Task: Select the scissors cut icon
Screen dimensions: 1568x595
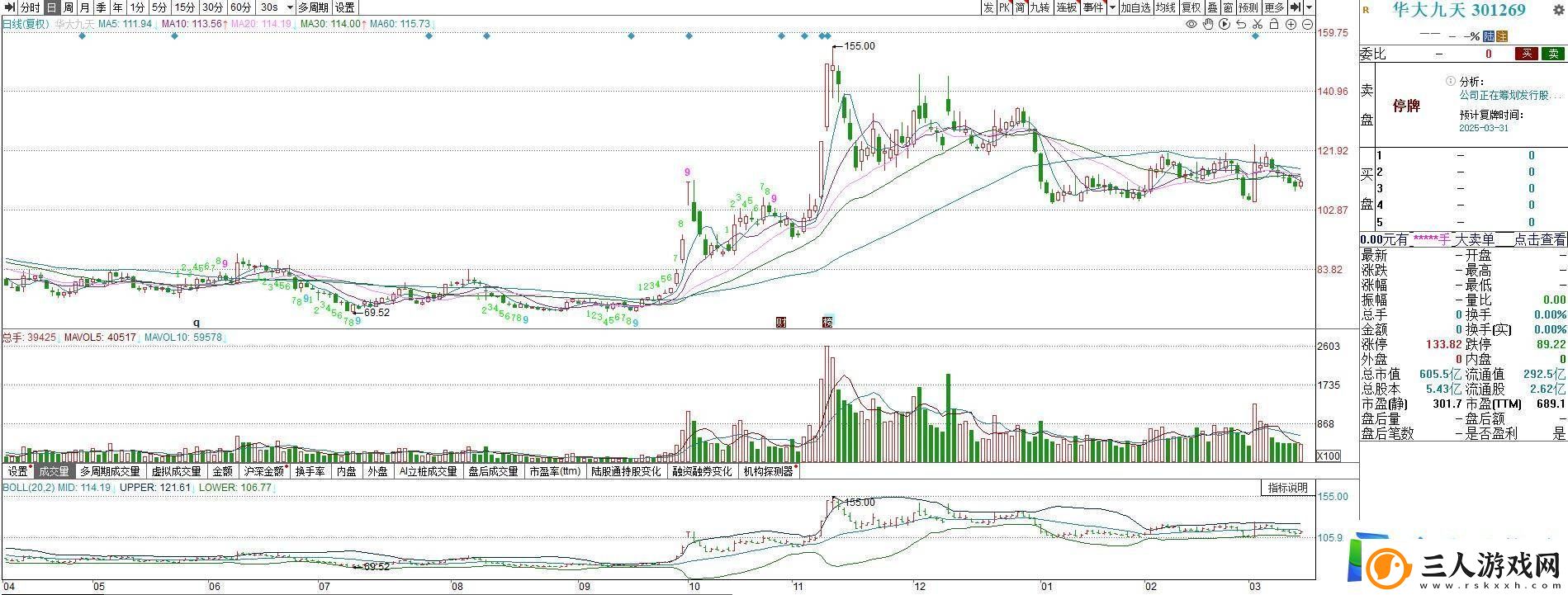Action: coord(1257,25)
